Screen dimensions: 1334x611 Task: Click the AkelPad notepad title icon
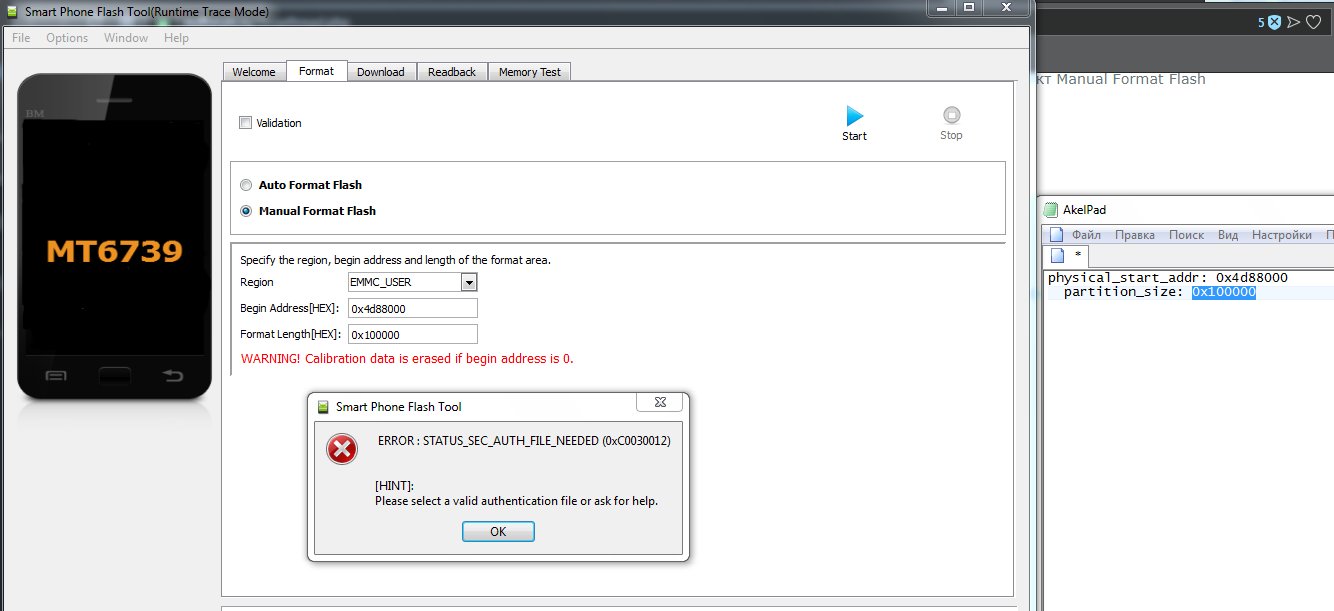(1051, 210)
